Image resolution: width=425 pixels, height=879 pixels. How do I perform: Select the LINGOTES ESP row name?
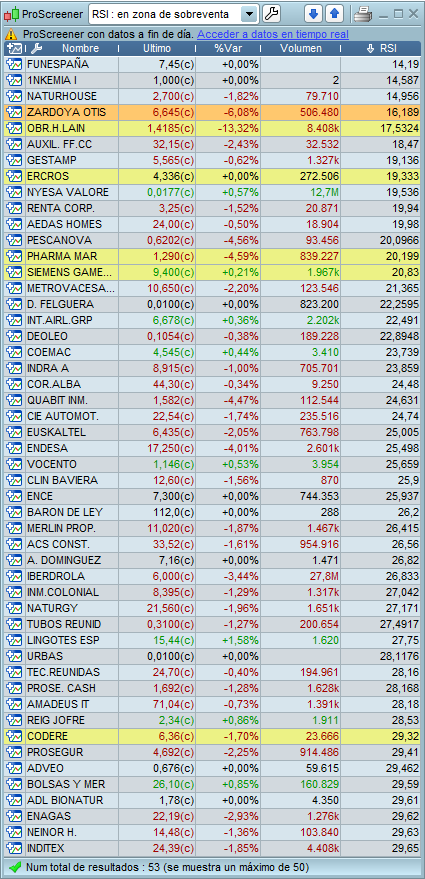click(64, 640)
